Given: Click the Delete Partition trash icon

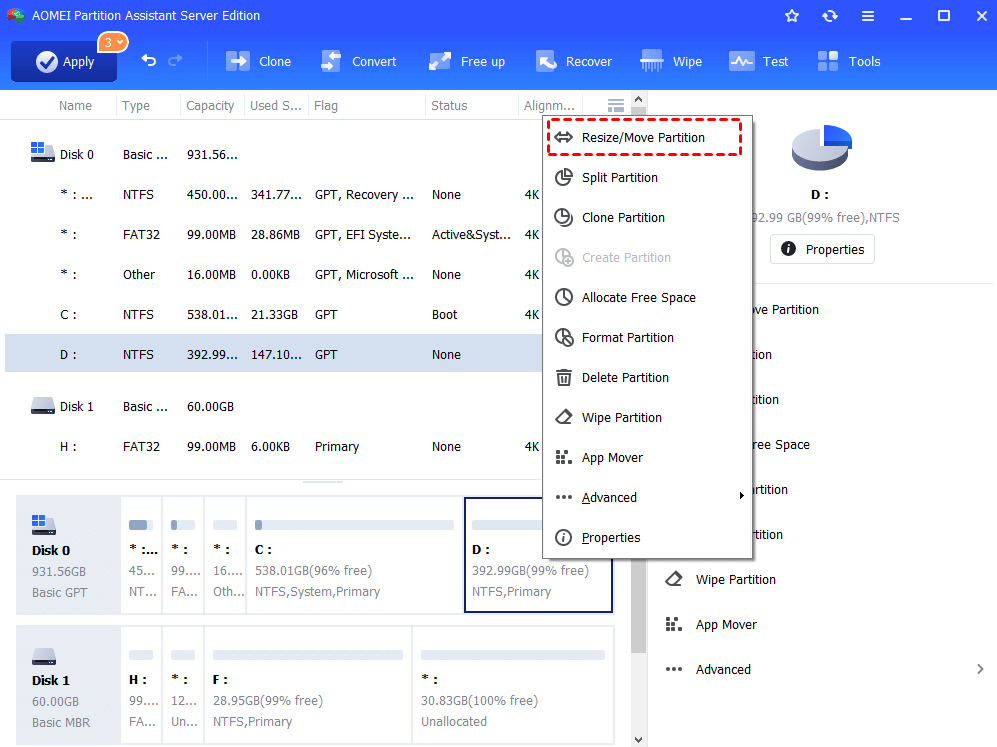Looking at the screenshot, I should coord(563,378).
